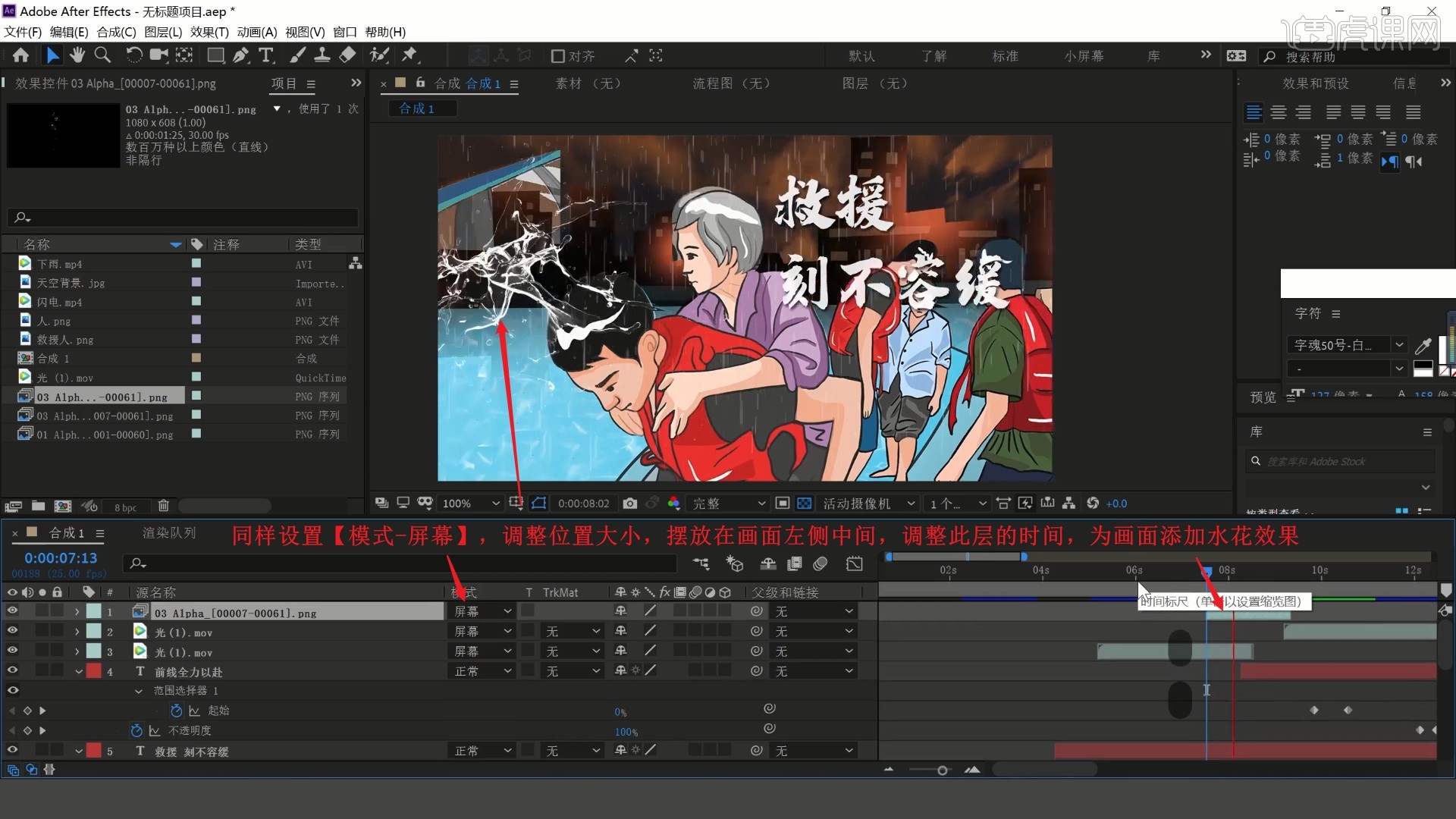This screenshot has height=819, width=1456.
Task: Create new composition icon in project panel
Action: click(63, 506)
